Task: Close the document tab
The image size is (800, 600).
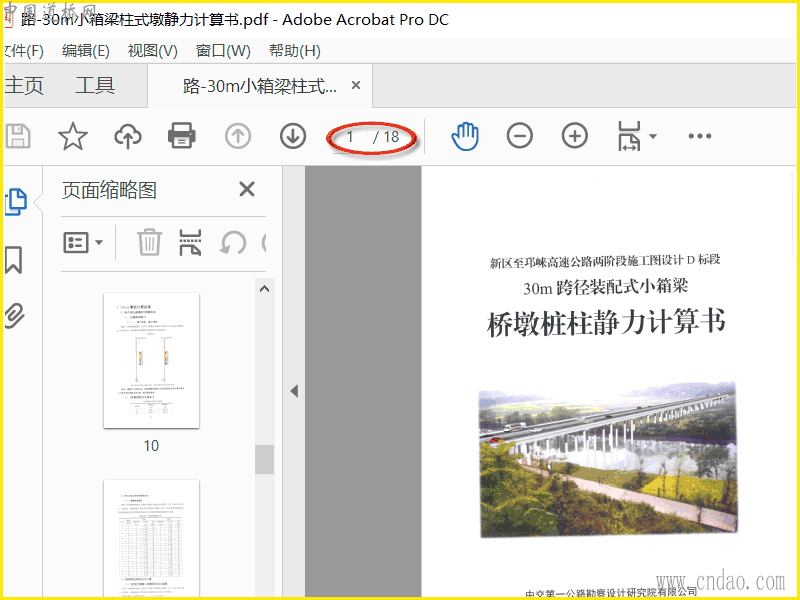Action: pos(356,85)
